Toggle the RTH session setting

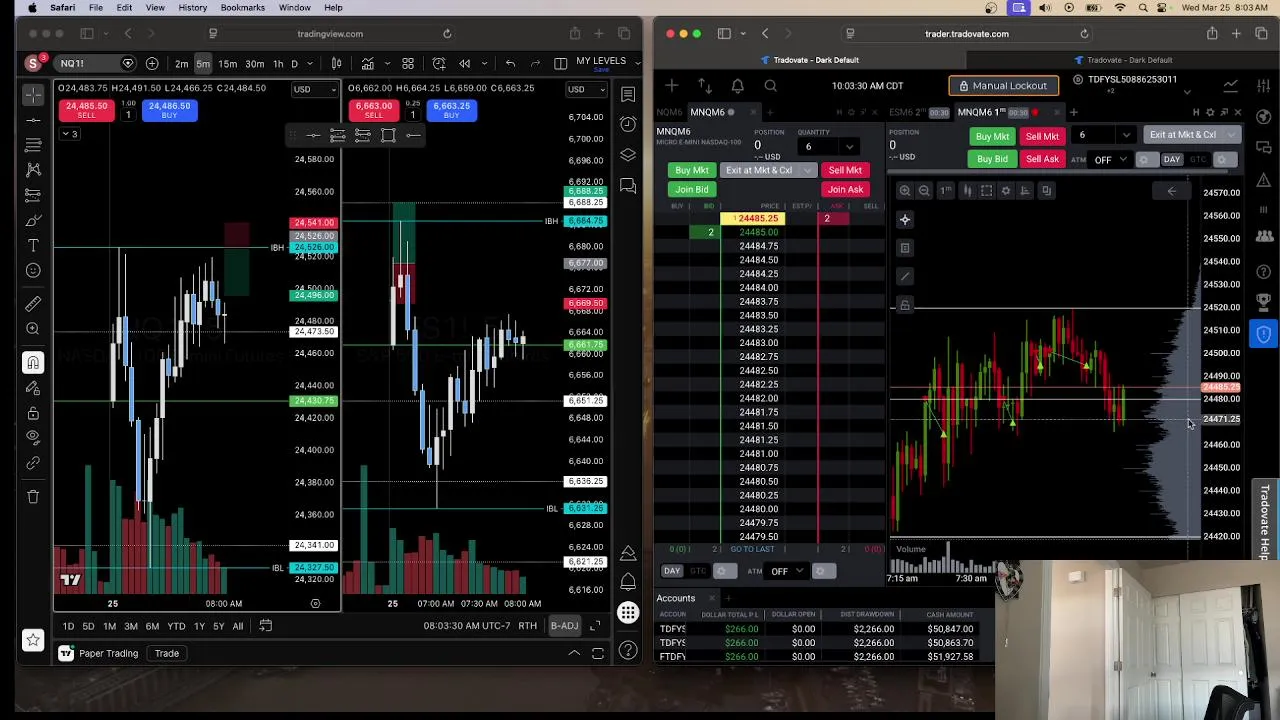[527, 626]
